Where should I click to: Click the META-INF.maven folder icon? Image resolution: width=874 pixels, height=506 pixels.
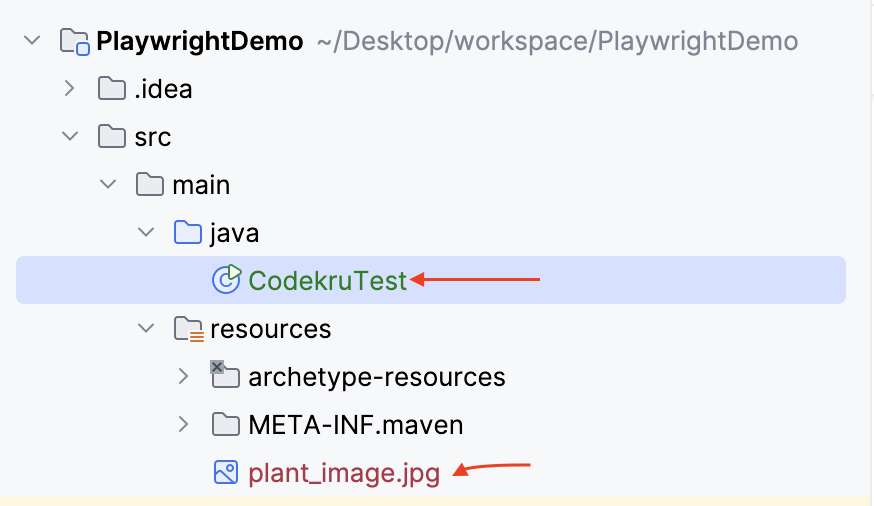coord(226,425)
